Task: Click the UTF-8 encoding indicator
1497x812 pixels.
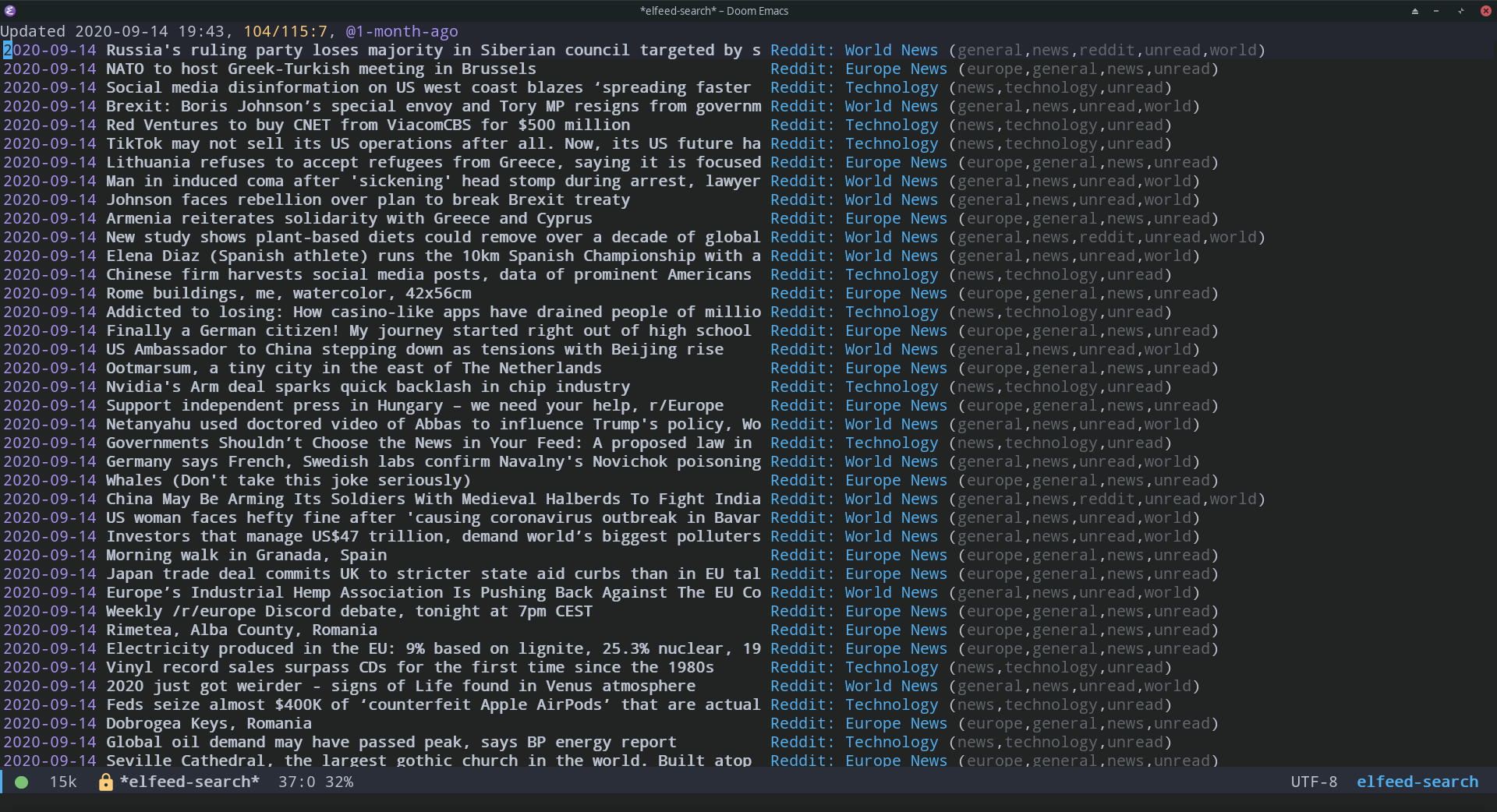Action: click(x=1314, y=782)
